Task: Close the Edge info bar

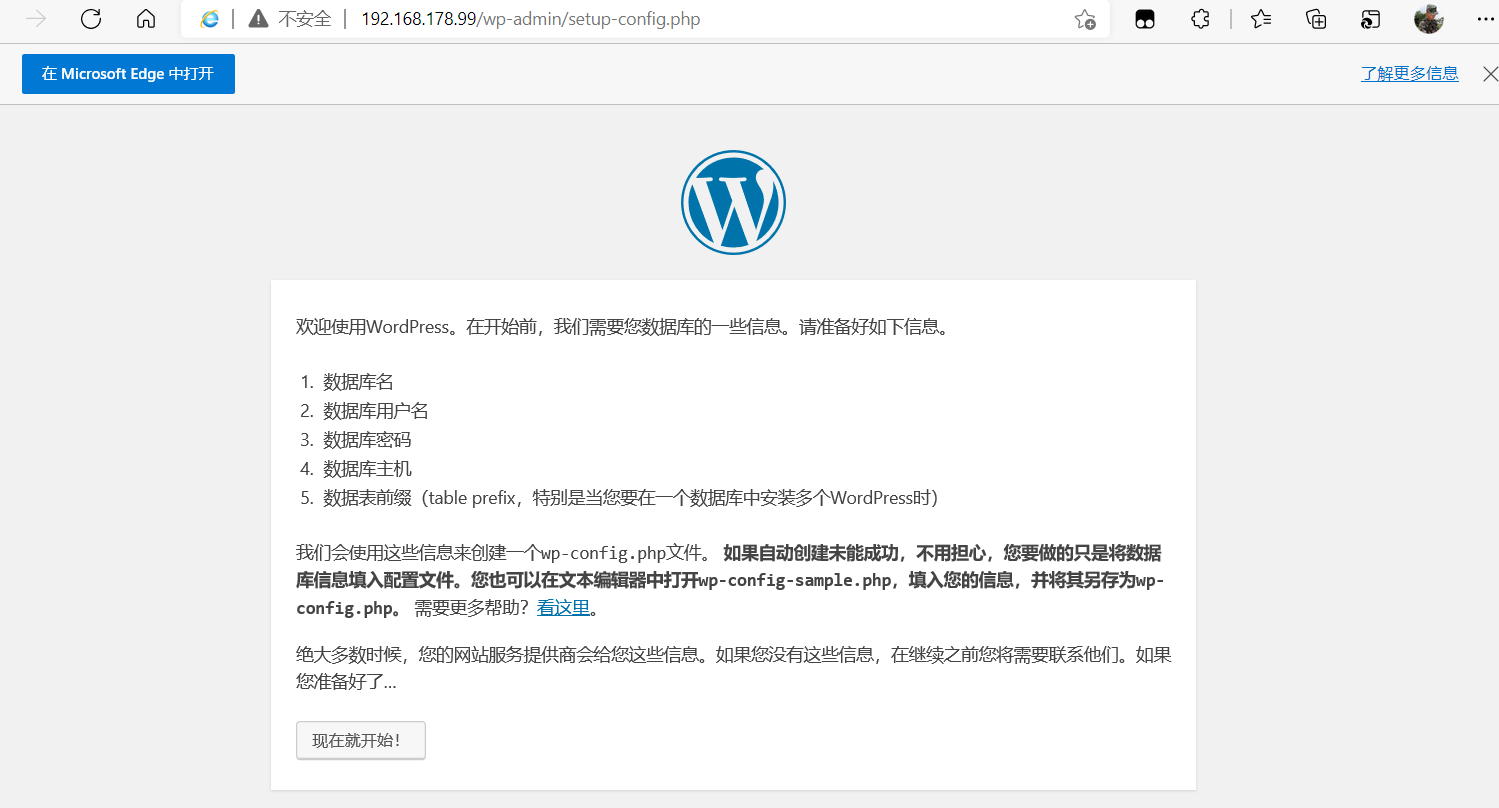Action: 1490,74
